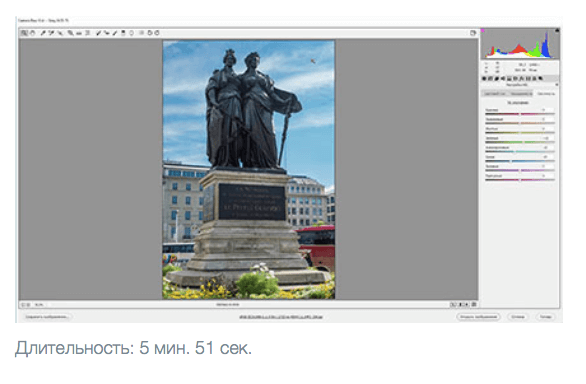The width and height of the screenshot is (586, 384).
Task: Pick the White Balance eyedropper tool
Action: (x=43, y=33)
